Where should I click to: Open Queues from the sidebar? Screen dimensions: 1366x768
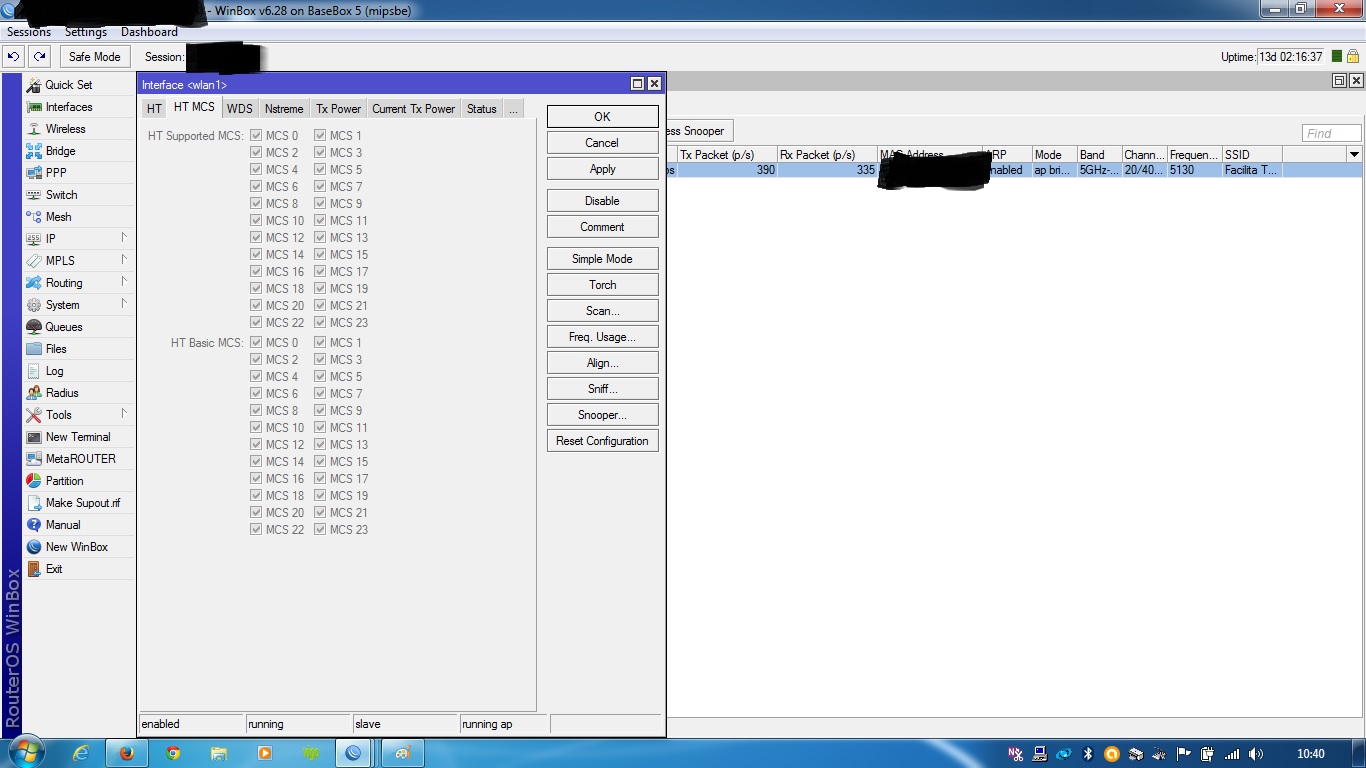click(x=63, y=327)
